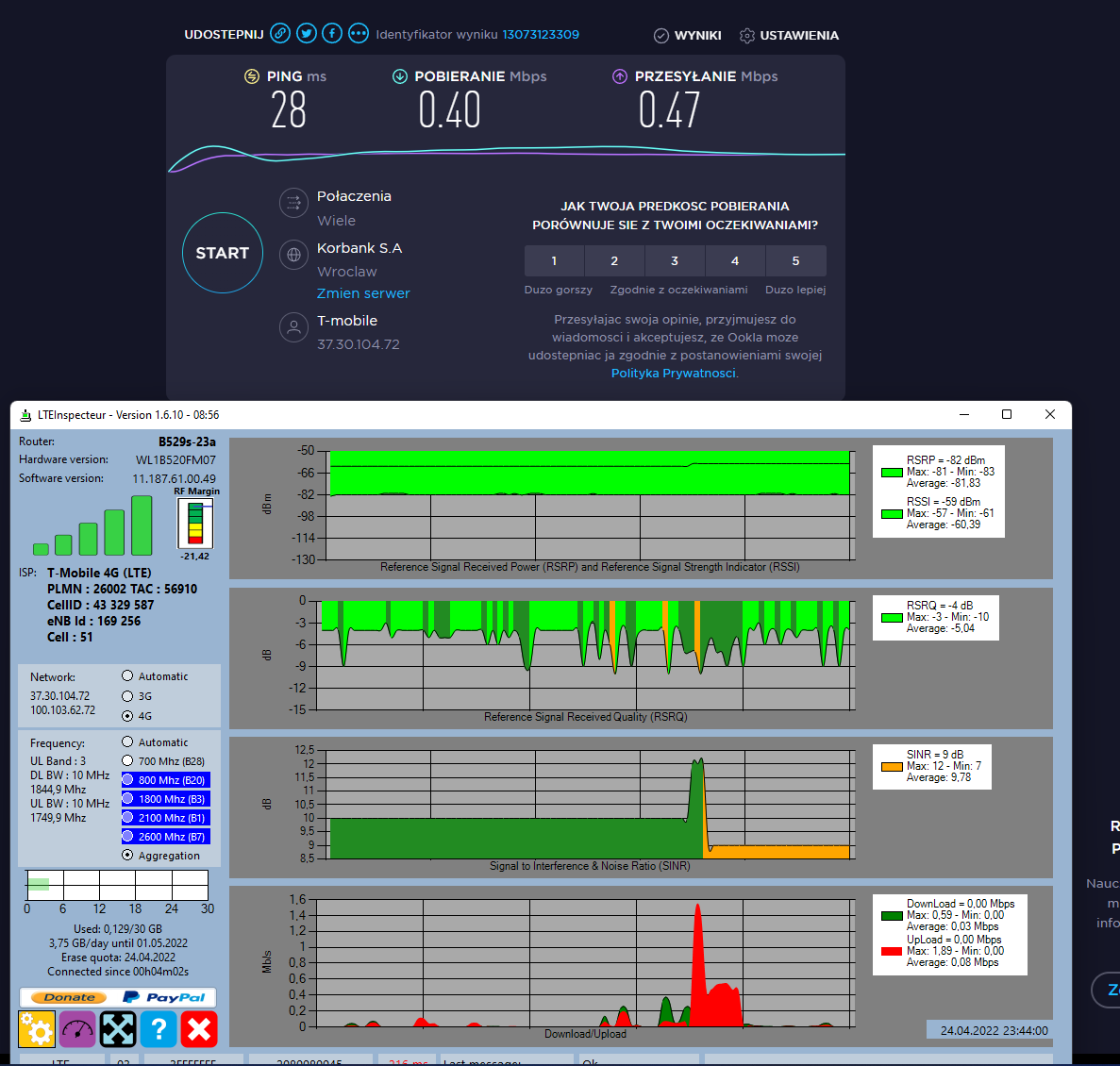Rate download speed as 1

click(x=554, y=260)
